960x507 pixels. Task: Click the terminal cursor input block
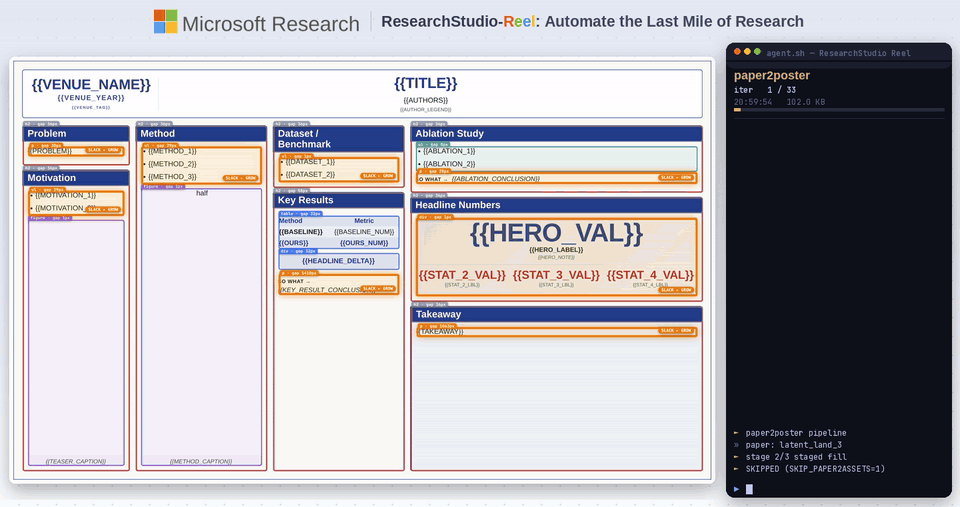749,489
